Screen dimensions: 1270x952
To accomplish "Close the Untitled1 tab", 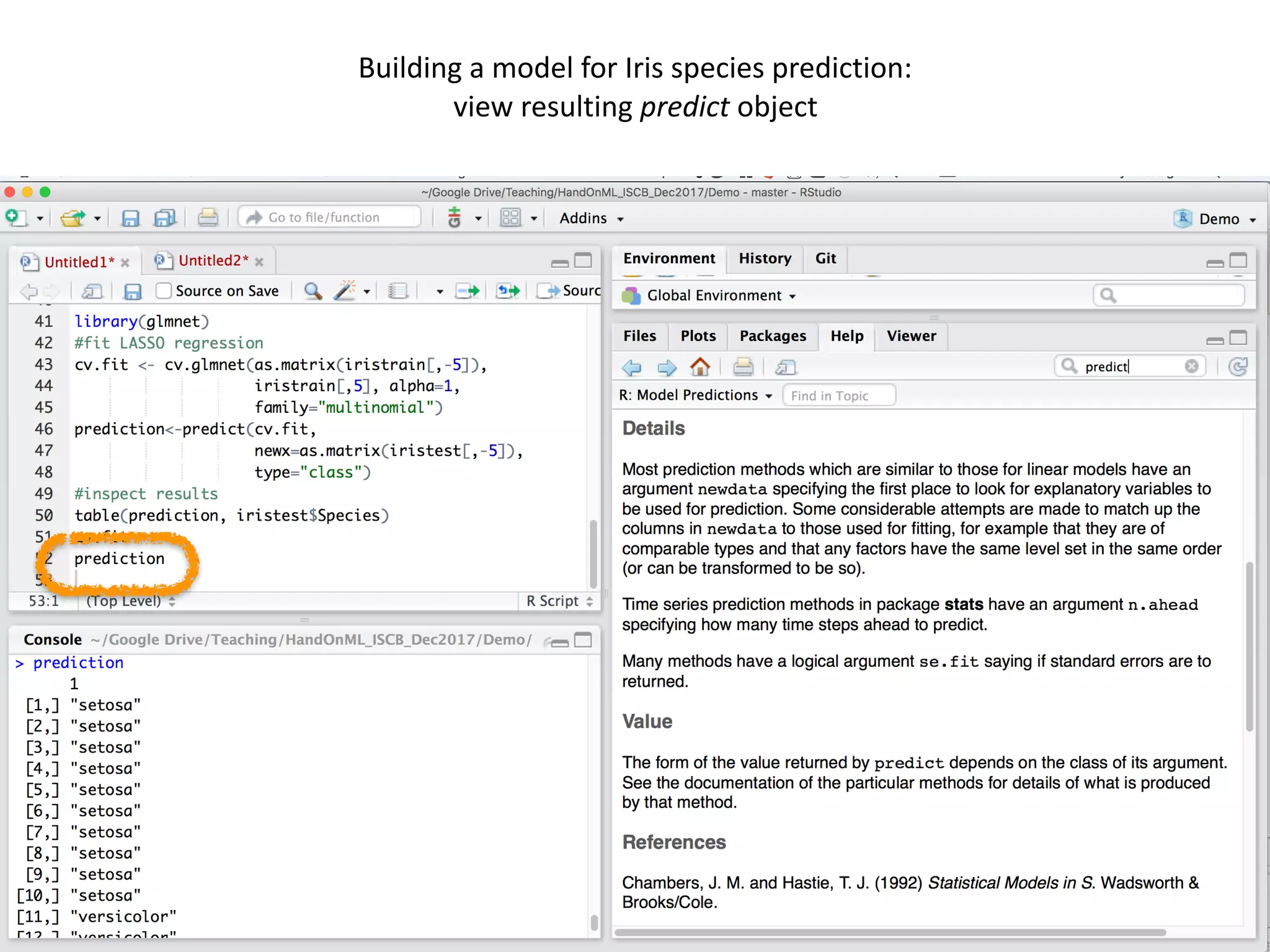I will click(125, 263).
